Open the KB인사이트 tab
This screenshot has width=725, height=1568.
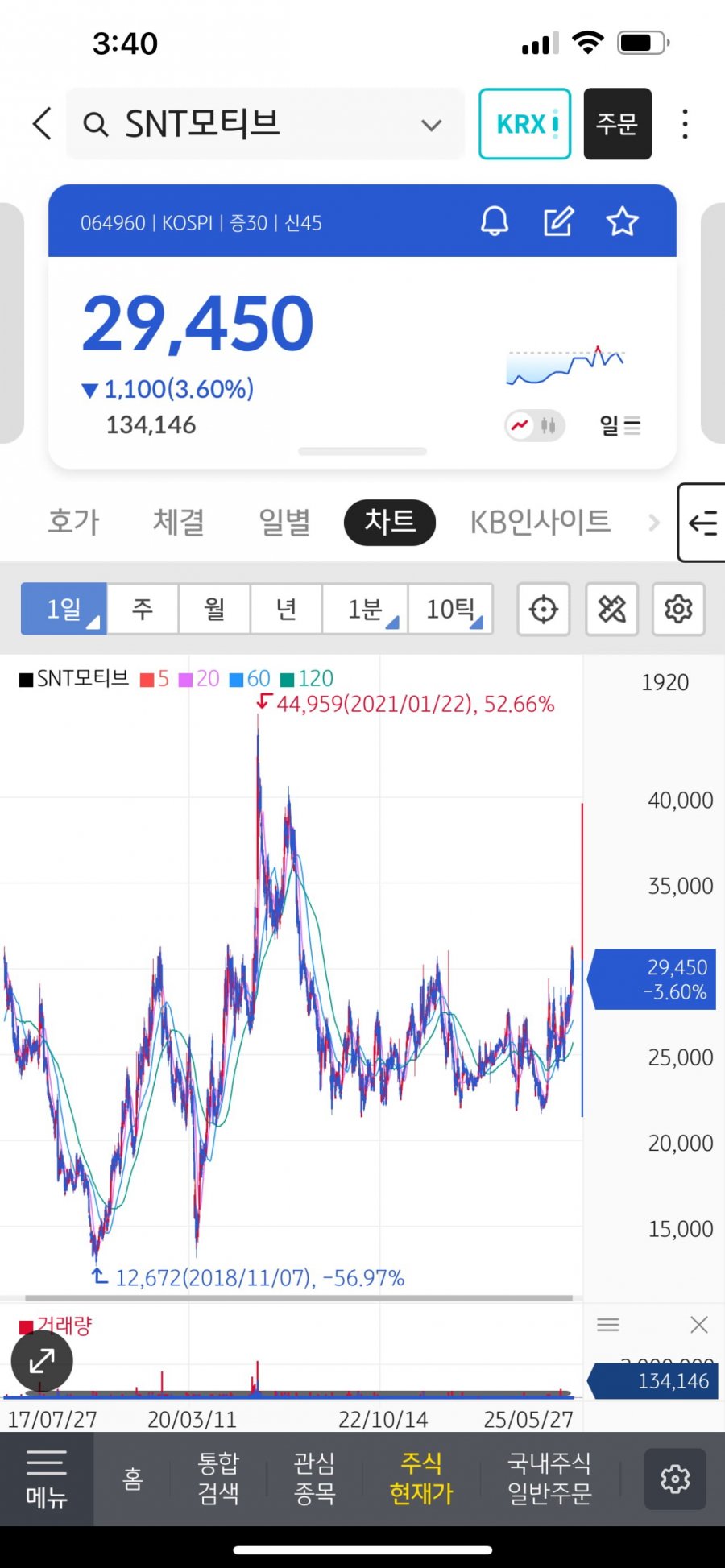click(541, 522)
